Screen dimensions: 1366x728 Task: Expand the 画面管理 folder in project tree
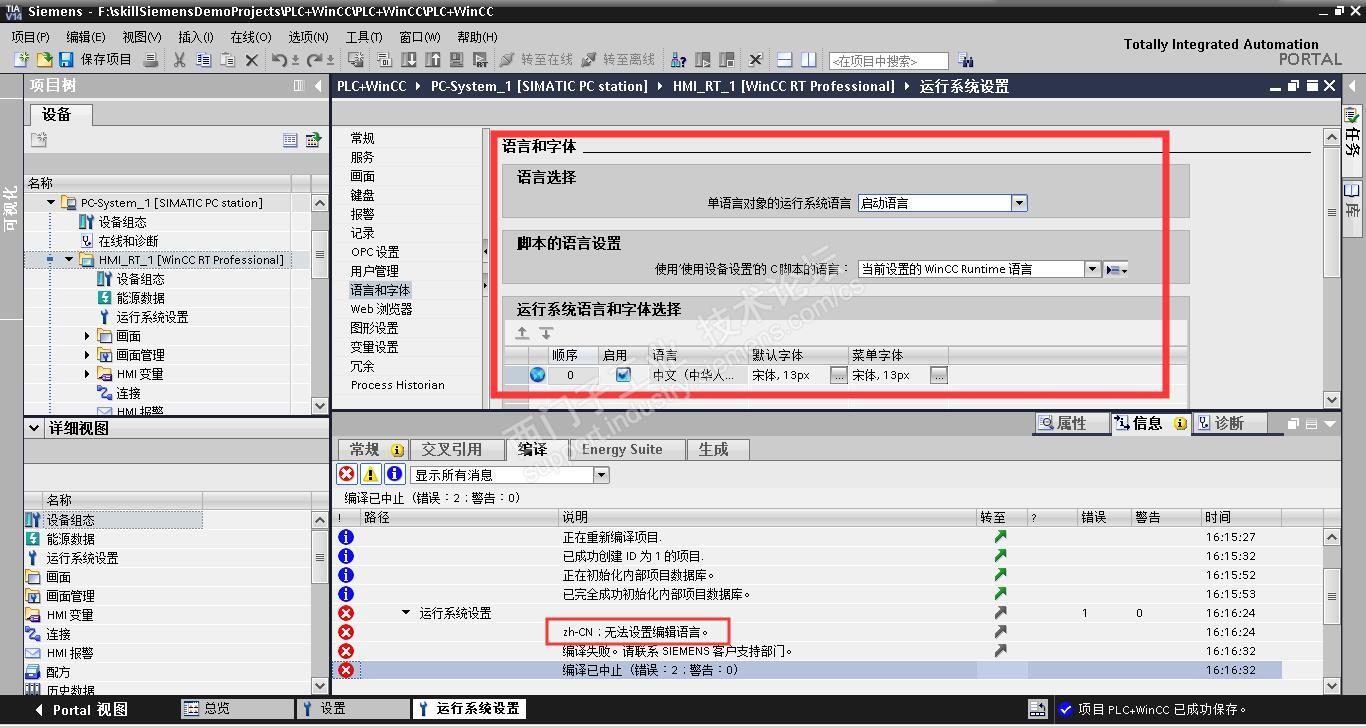tap(88, 355)
